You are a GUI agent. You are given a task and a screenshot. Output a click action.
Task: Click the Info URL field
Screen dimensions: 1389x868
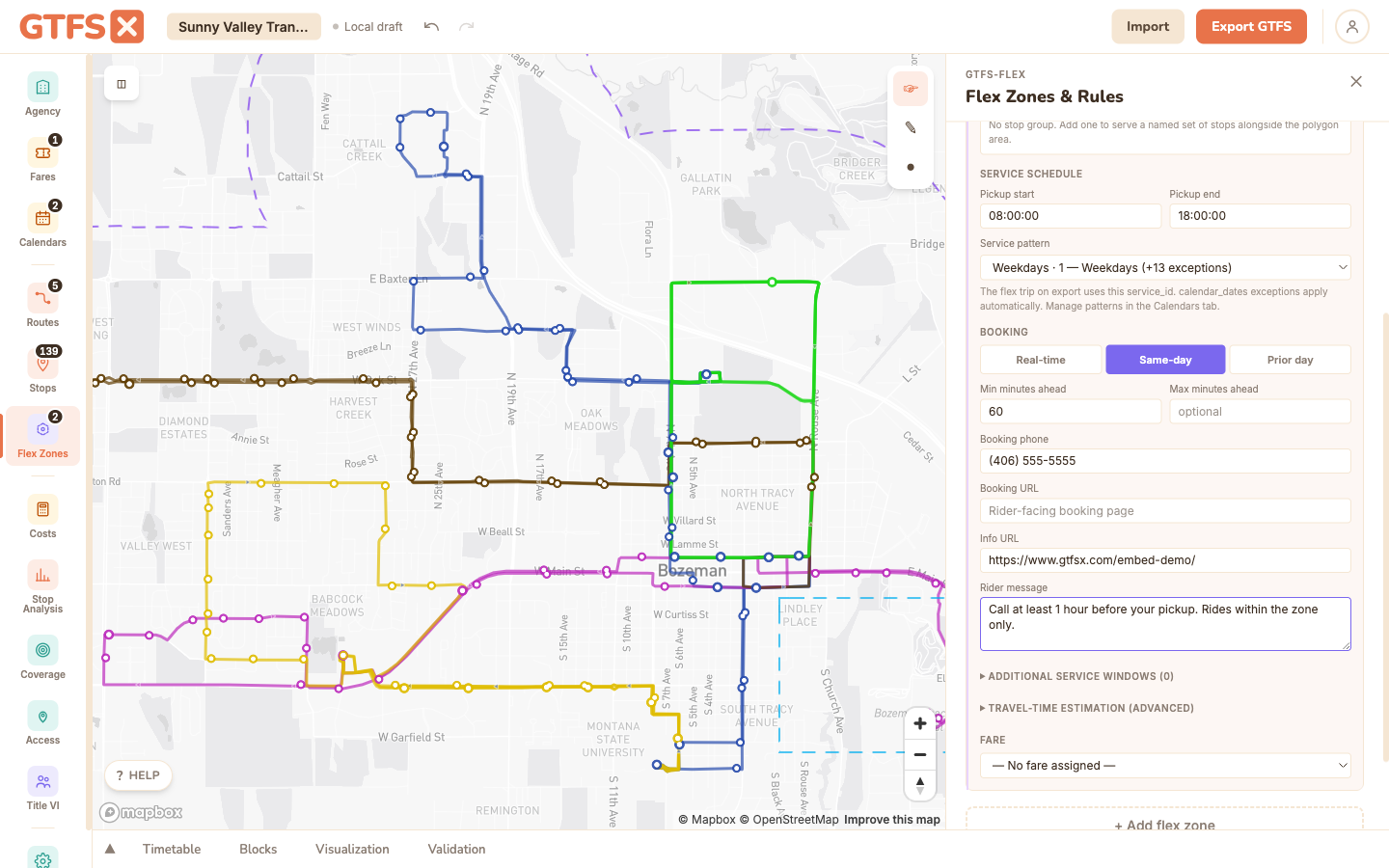tap(1165, 560)
